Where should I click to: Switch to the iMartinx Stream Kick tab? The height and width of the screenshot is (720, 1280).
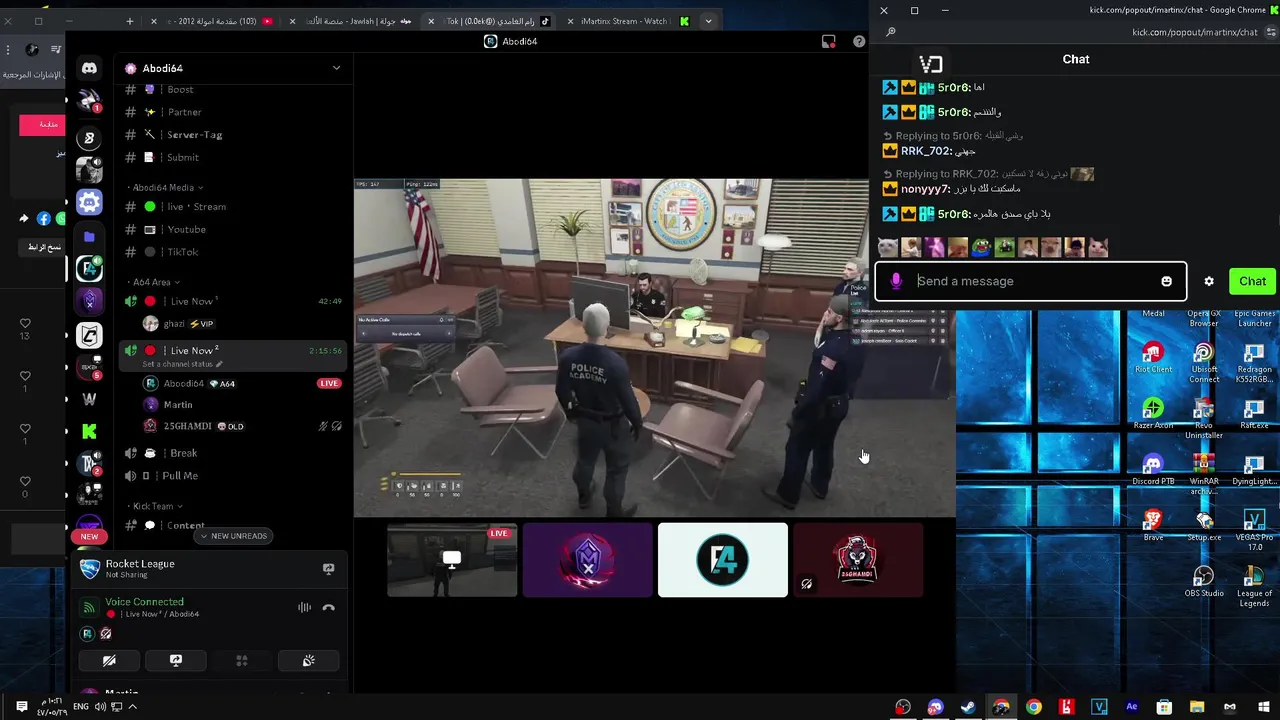[630, 21]
